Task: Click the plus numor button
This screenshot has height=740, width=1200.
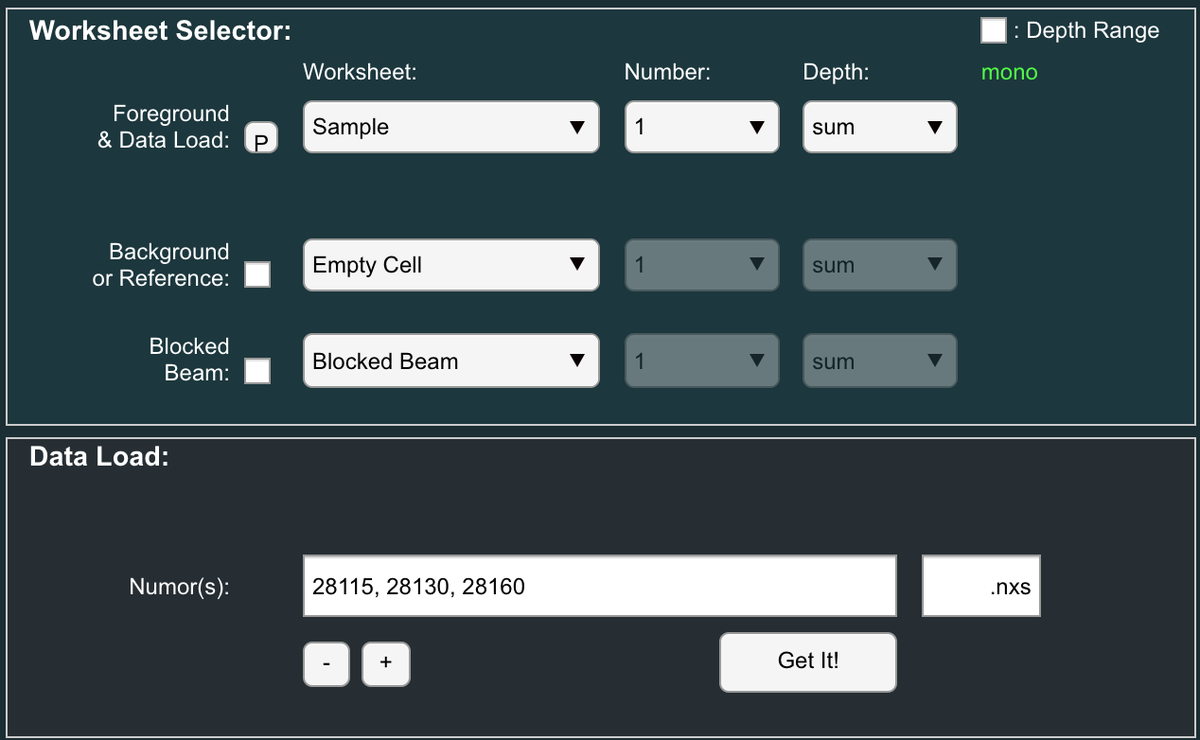Action: (386, 664)
